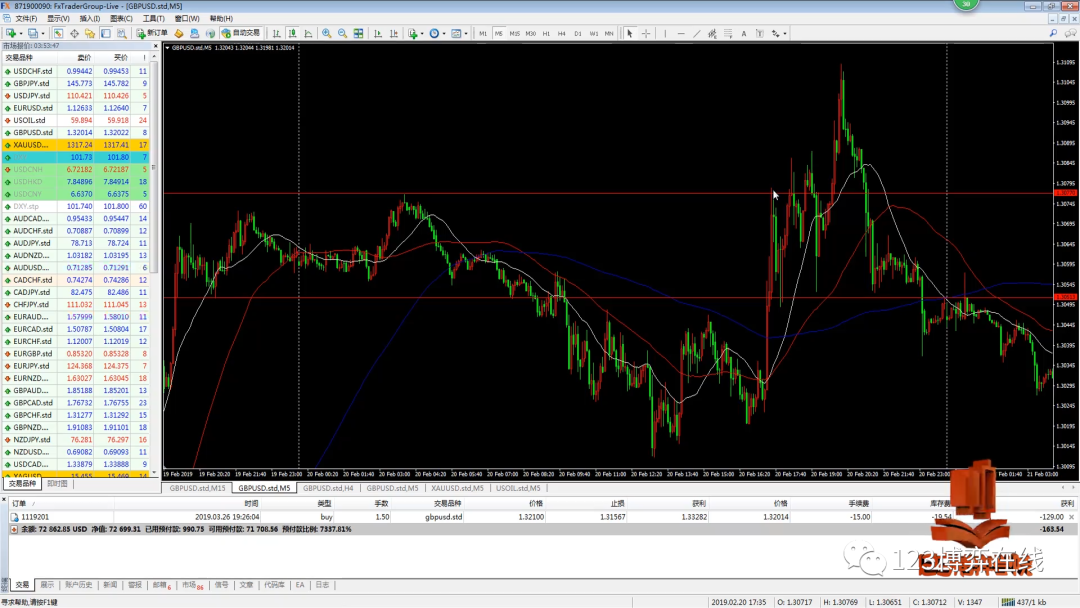Open the New Chart toolbar icon
This screenshot has width=1080, height=608.
11,33
